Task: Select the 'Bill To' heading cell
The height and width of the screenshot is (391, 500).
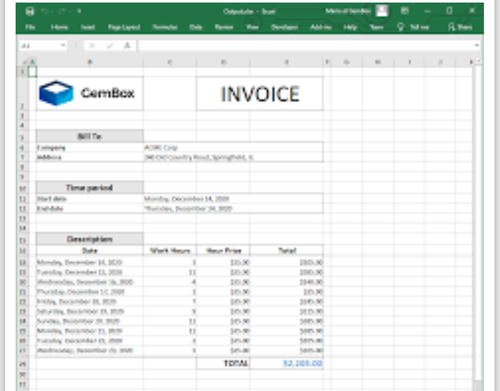Action: point(90,136)
